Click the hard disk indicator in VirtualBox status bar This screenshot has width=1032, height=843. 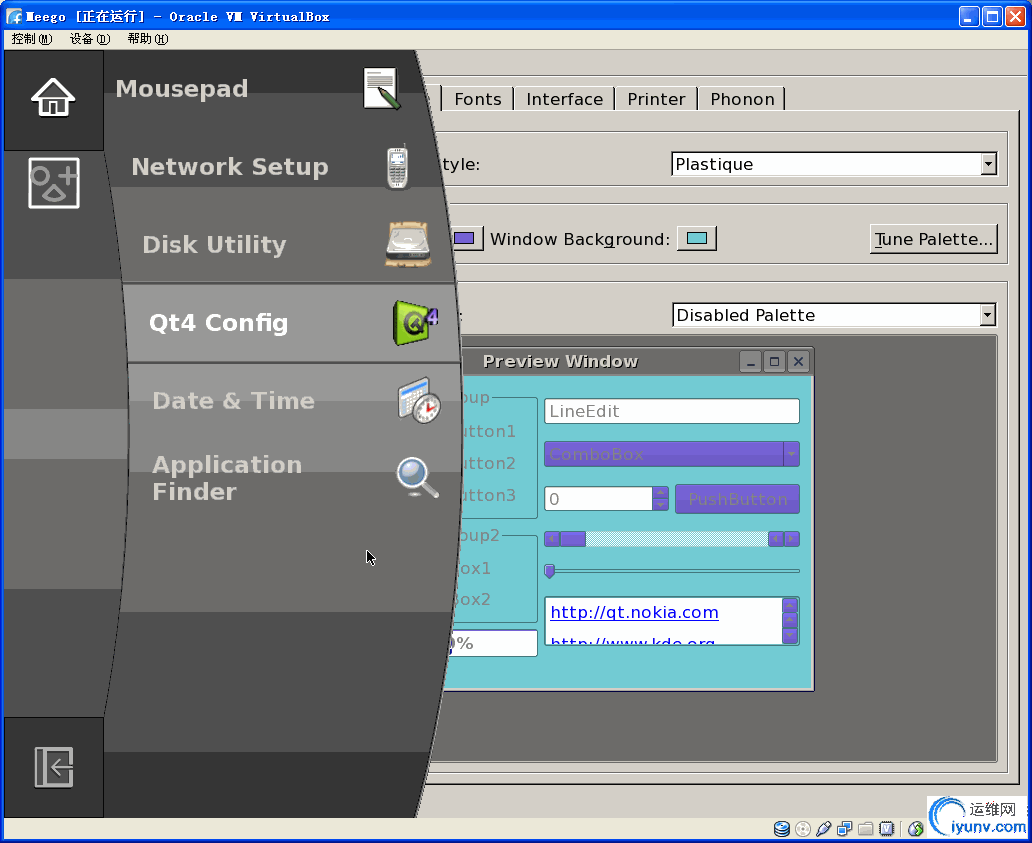click(781, 829)
